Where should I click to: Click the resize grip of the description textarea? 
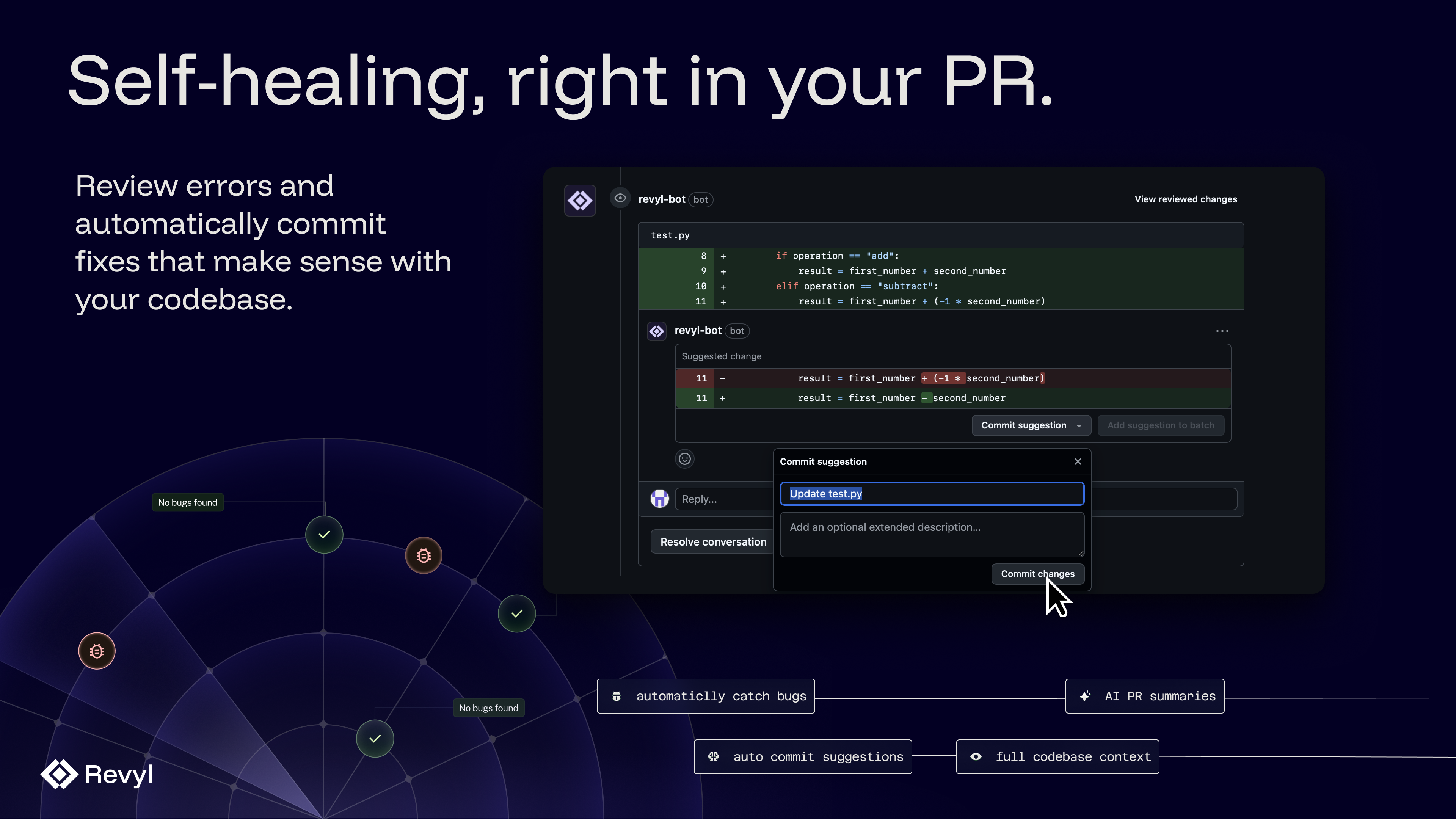pyautogui.click(x=1081, y=553)
